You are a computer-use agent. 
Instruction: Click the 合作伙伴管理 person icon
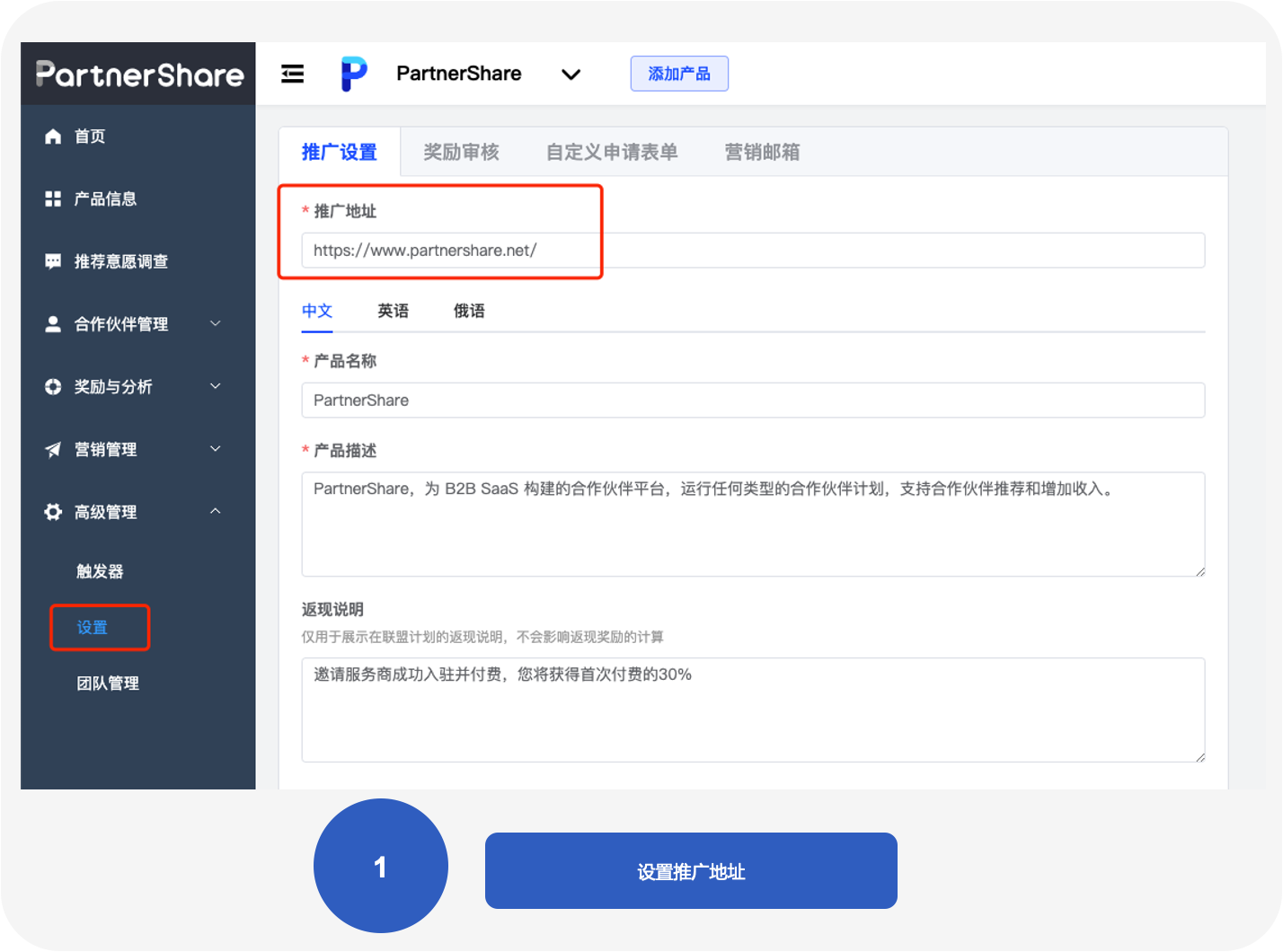[53, 324]
